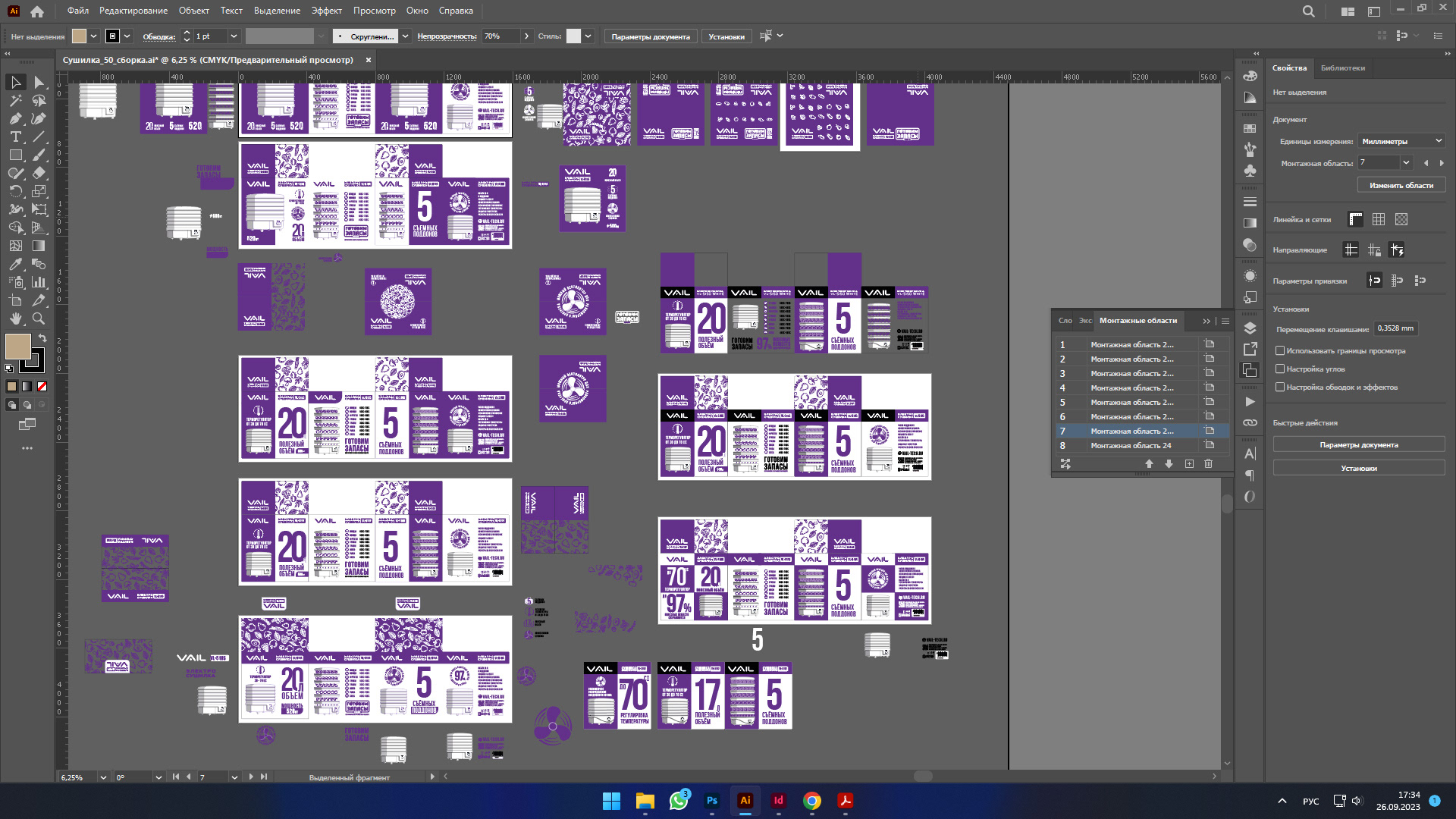Move artboard down with arrow icon
This screenshot has width=1456, height=819.
(1169, 463)
